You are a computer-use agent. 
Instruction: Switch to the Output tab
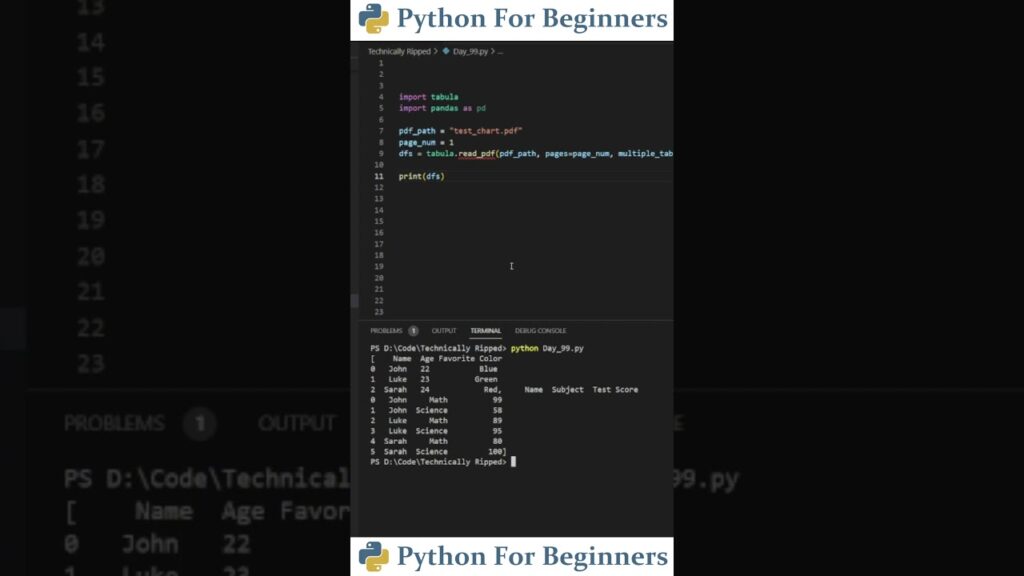(444, 331)
